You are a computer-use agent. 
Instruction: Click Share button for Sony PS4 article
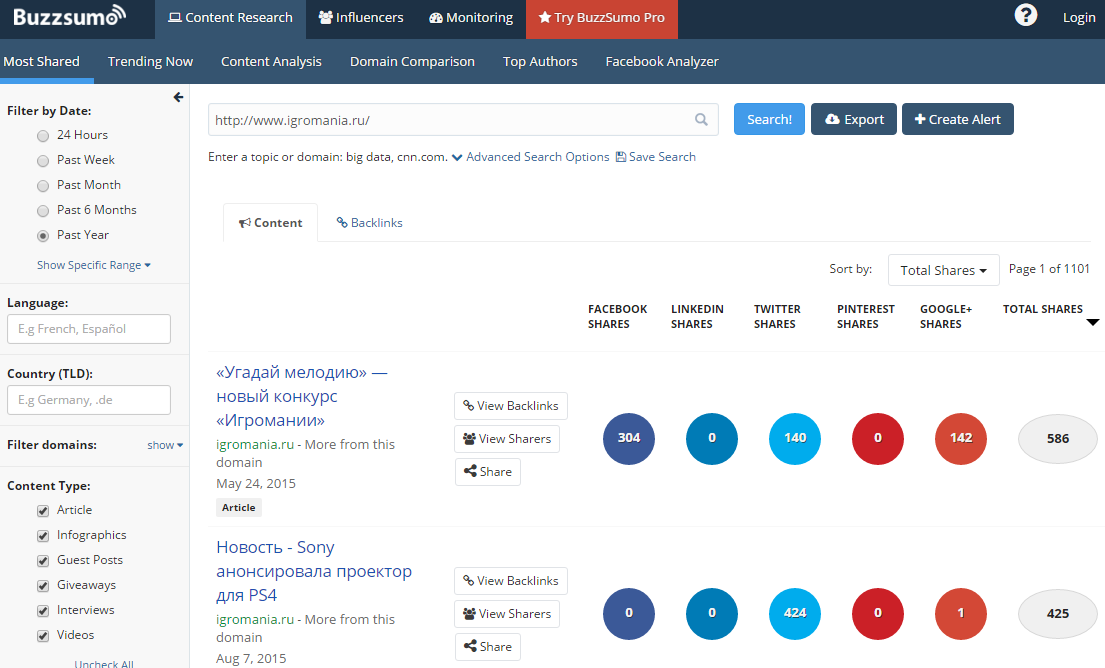(x=488, y=647)
